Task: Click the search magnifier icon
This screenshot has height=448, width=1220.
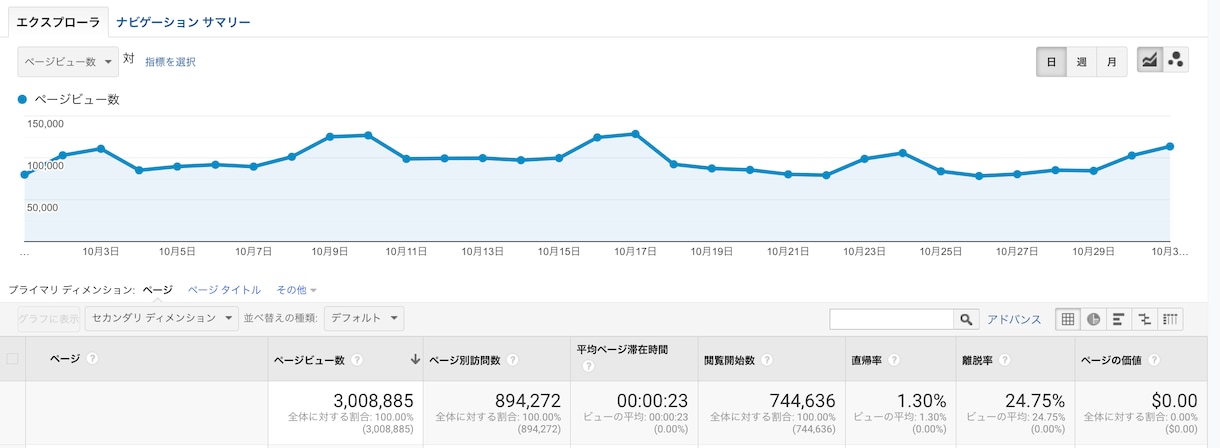Action: [966, 319]
